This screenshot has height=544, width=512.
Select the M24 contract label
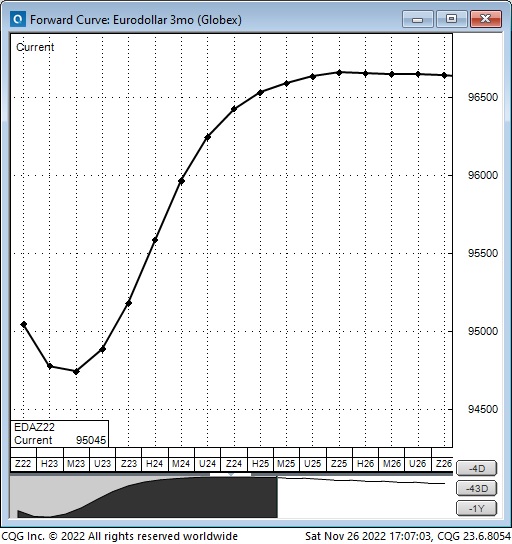pos(181,464)
